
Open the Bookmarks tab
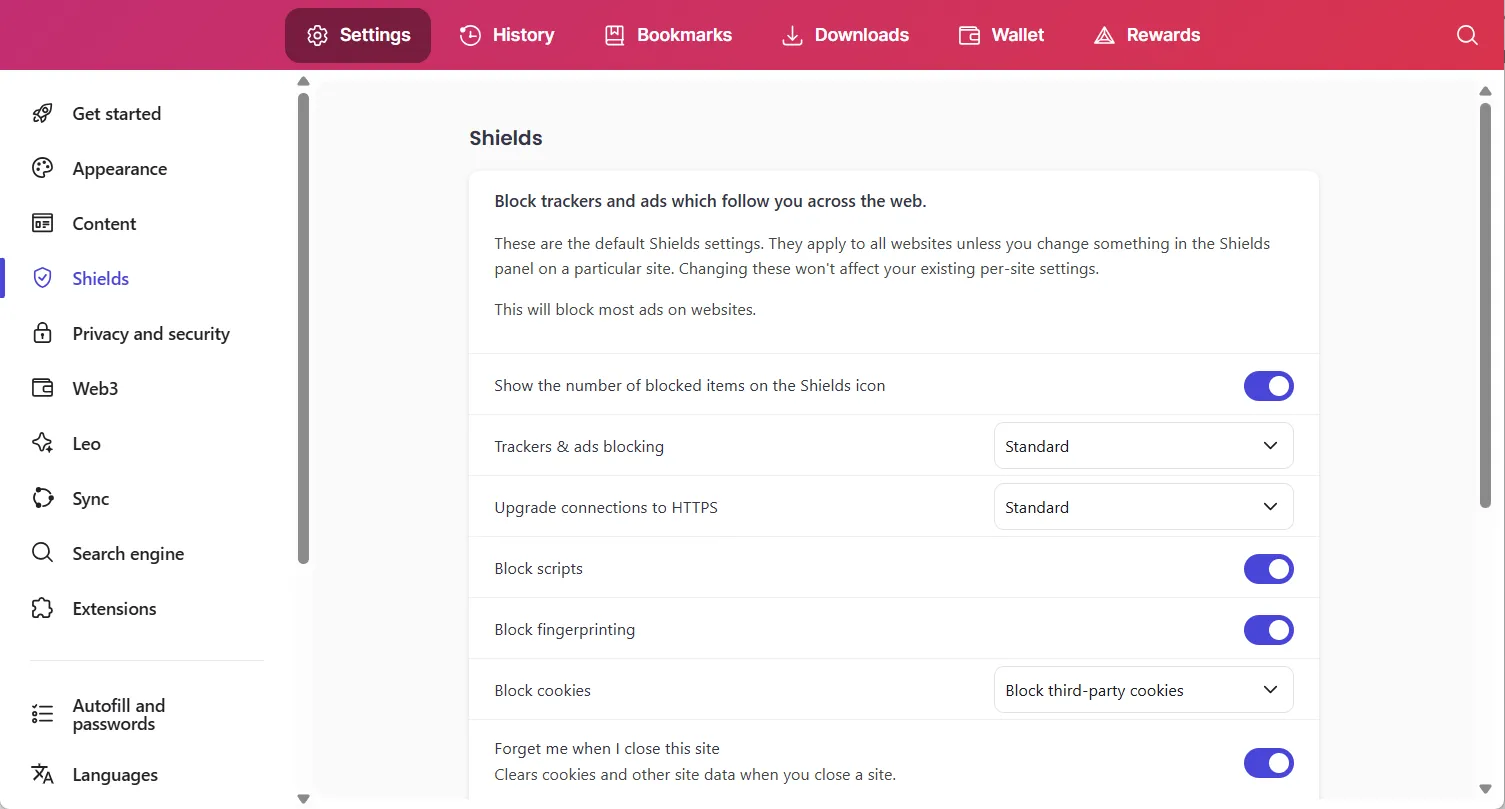[x=668, y=35]
